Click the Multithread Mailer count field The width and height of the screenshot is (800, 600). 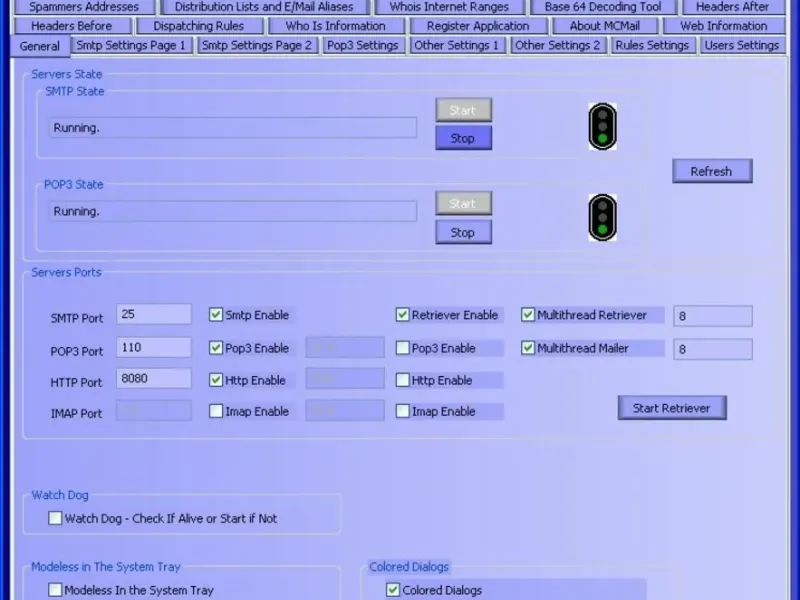click(713, 349)
